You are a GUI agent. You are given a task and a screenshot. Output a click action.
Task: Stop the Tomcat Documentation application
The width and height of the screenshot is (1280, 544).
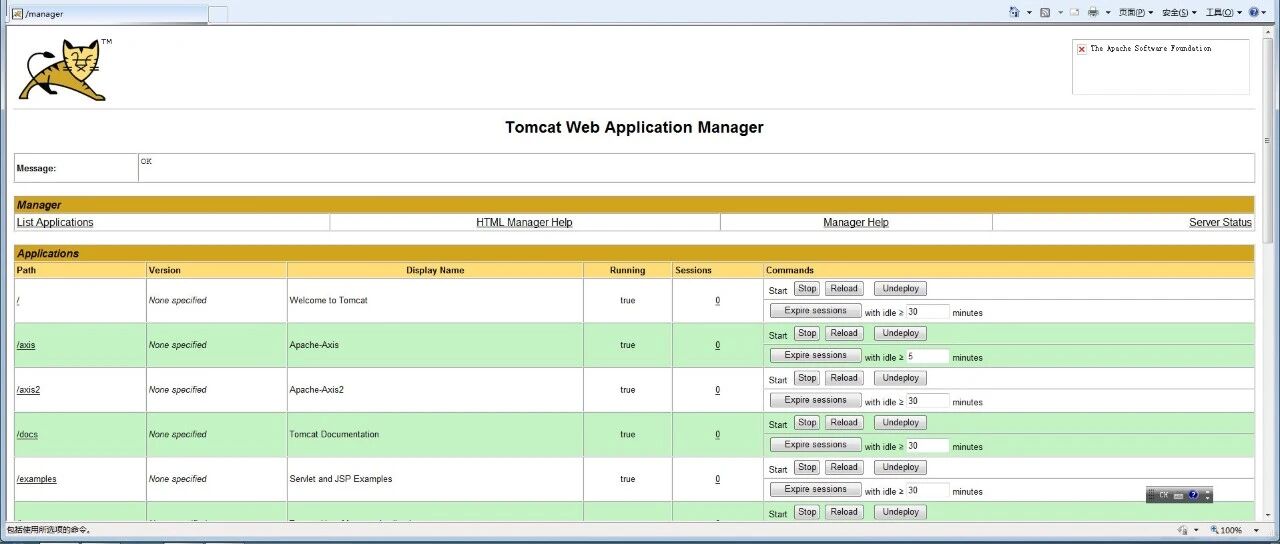coord(807,422)
